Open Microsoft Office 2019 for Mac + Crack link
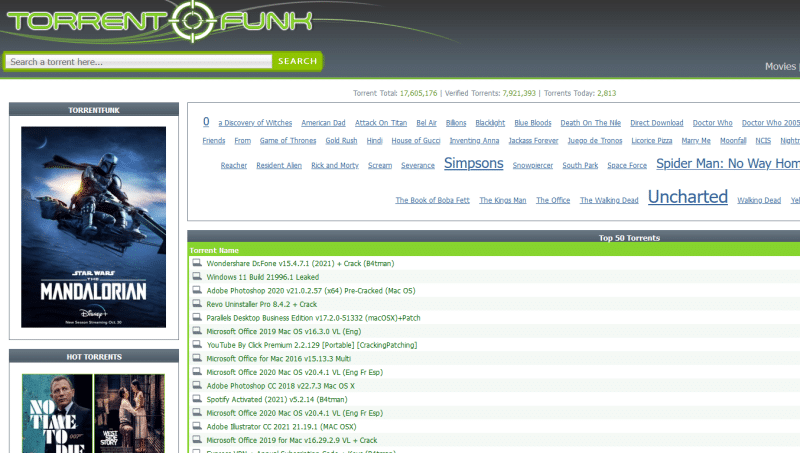This screenshot has width=800, height=453. (x=292, y=440)
